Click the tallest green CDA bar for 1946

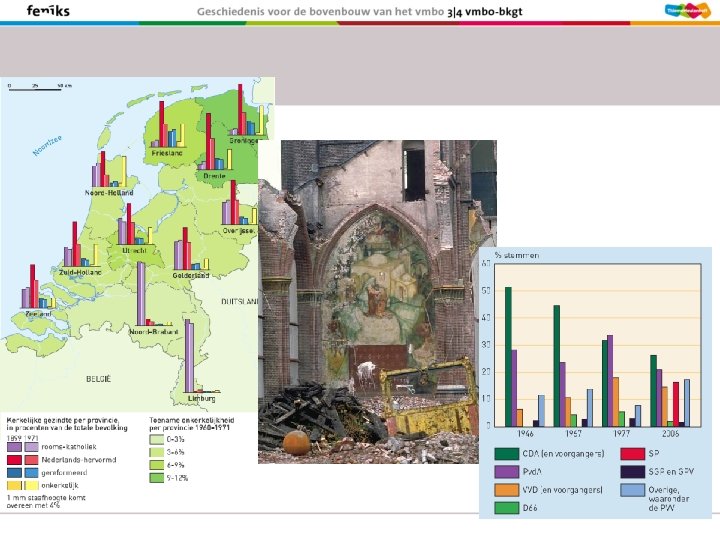click(x=508, y=357)
